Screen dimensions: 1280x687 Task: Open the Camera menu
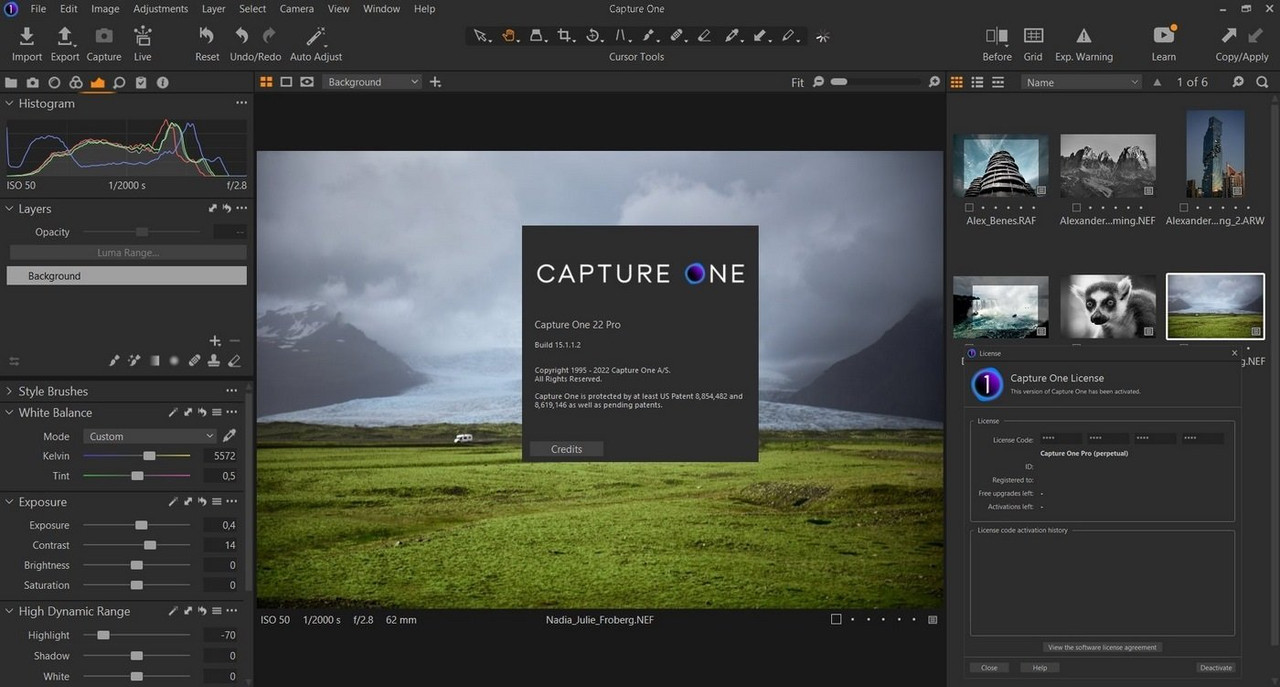pyautogui.click(x=296, y=9)
